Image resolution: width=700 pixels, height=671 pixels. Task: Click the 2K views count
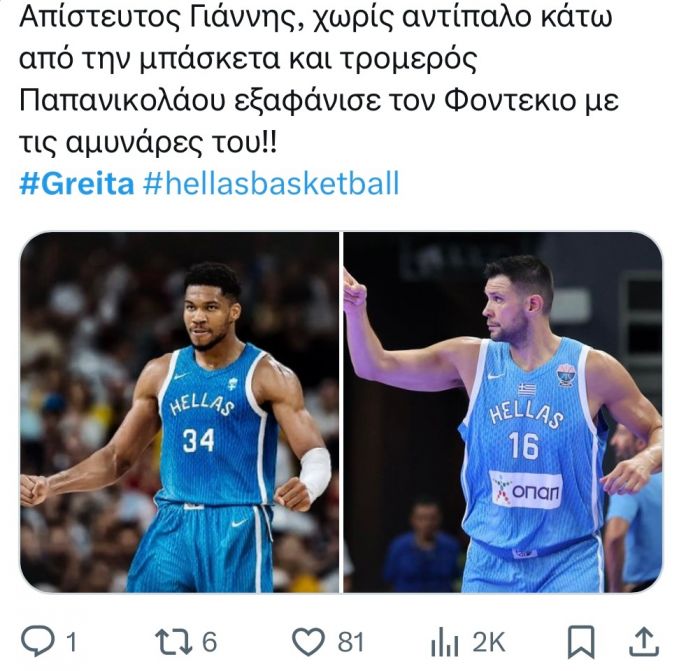[489, 642]
